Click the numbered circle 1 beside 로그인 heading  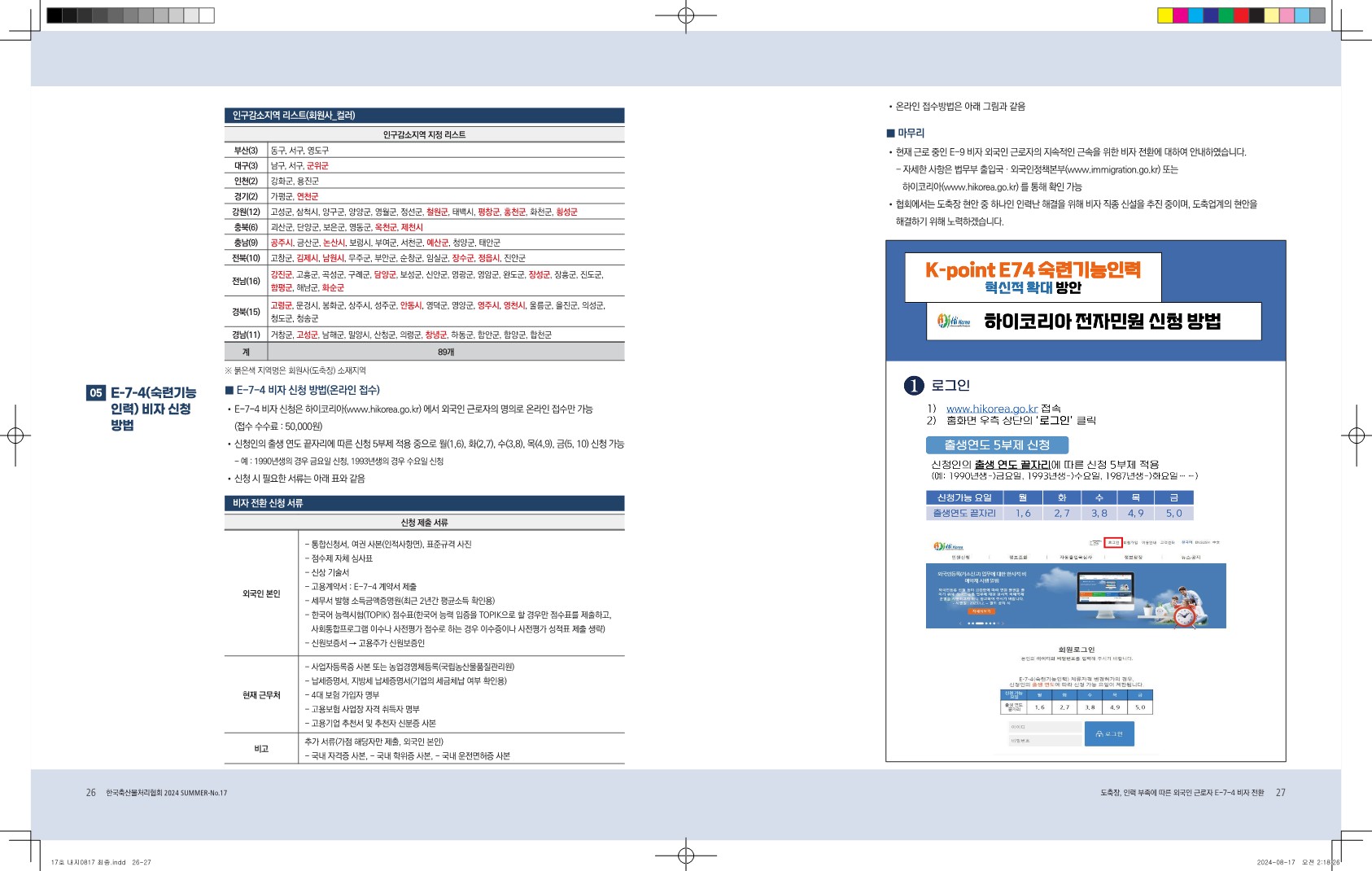click(914, 386)
